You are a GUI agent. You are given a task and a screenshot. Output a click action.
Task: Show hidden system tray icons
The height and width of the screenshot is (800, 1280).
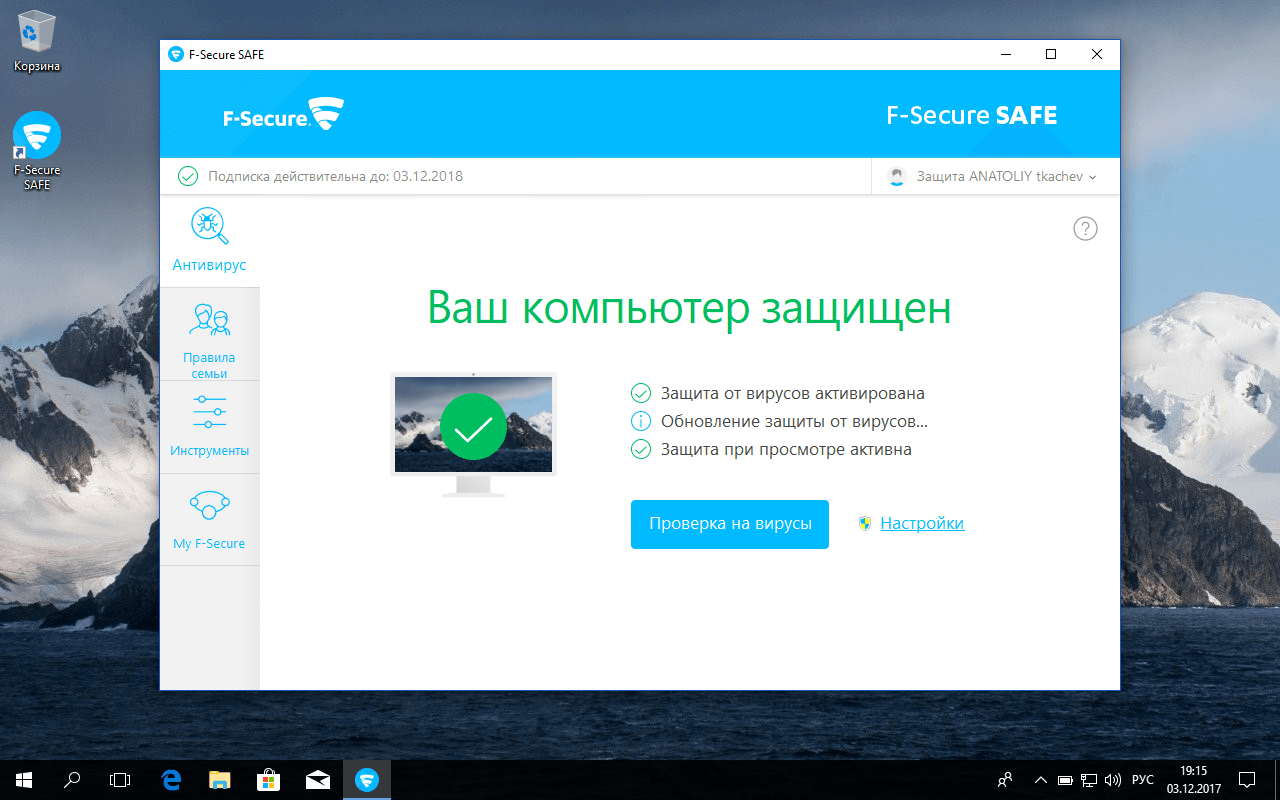pyautogui.click(x=1040, y=780)
